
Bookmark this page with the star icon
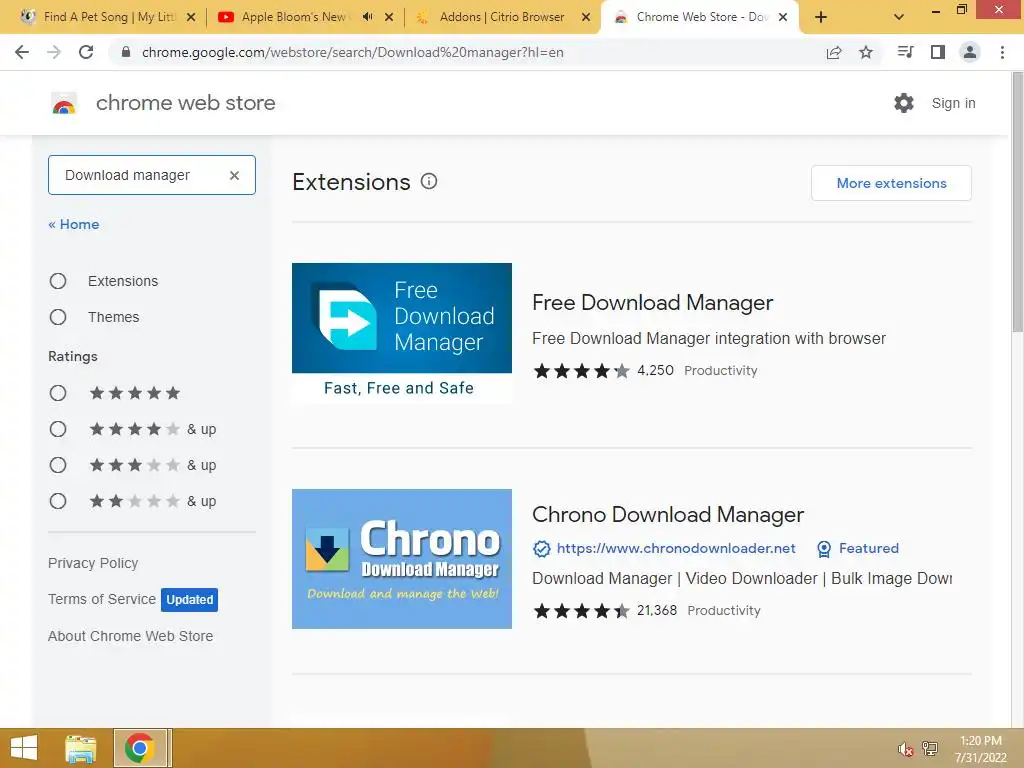tap(866, 52)
